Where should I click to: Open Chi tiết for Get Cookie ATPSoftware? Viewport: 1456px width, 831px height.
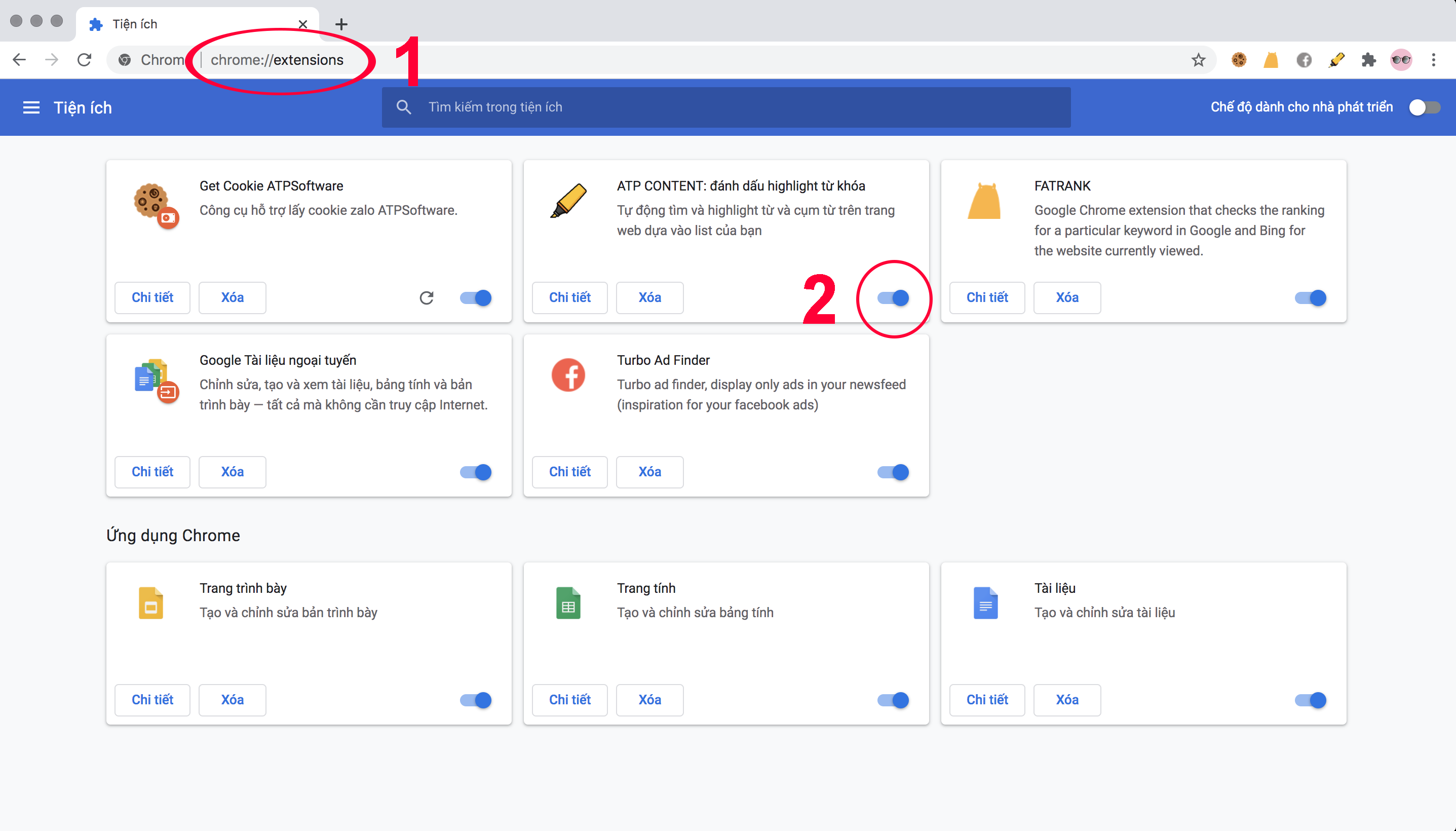point(152,297)
